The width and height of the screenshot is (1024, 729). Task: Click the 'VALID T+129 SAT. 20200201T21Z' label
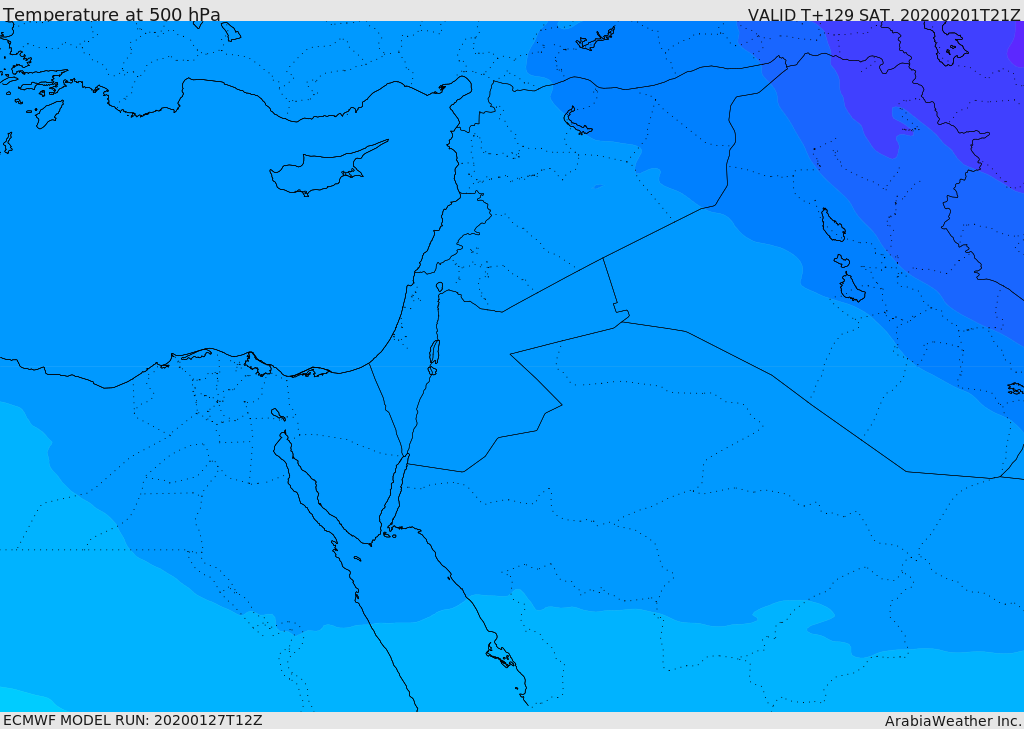(x=884, y=15)
